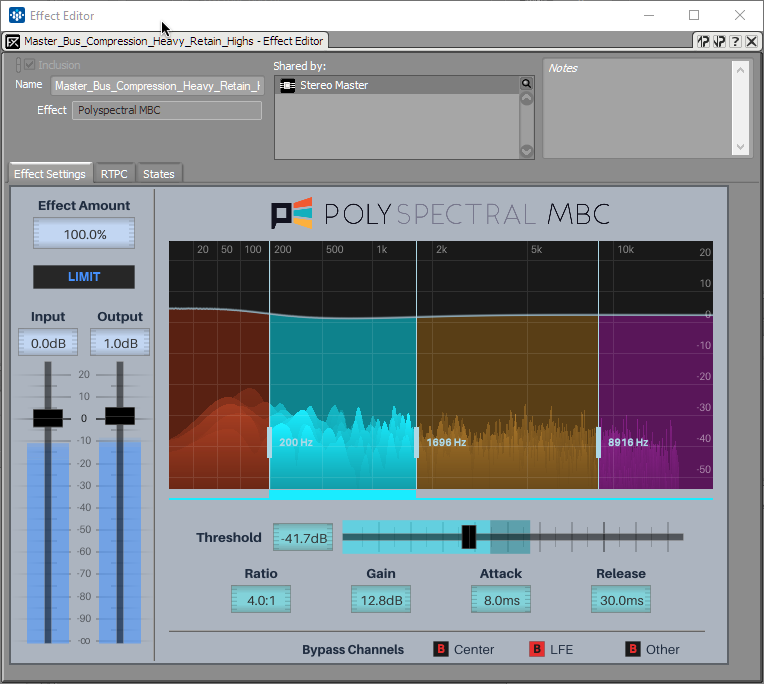Click in the Notes text area
Image resolution: width=764 pixels, height=684 pixels.
(637, 108)
